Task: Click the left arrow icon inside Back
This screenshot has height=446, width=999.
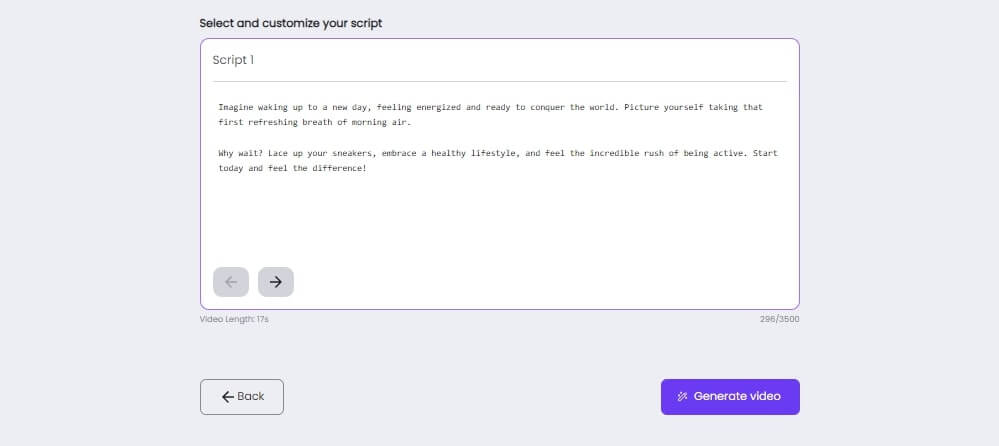Action: pos(228,397)
